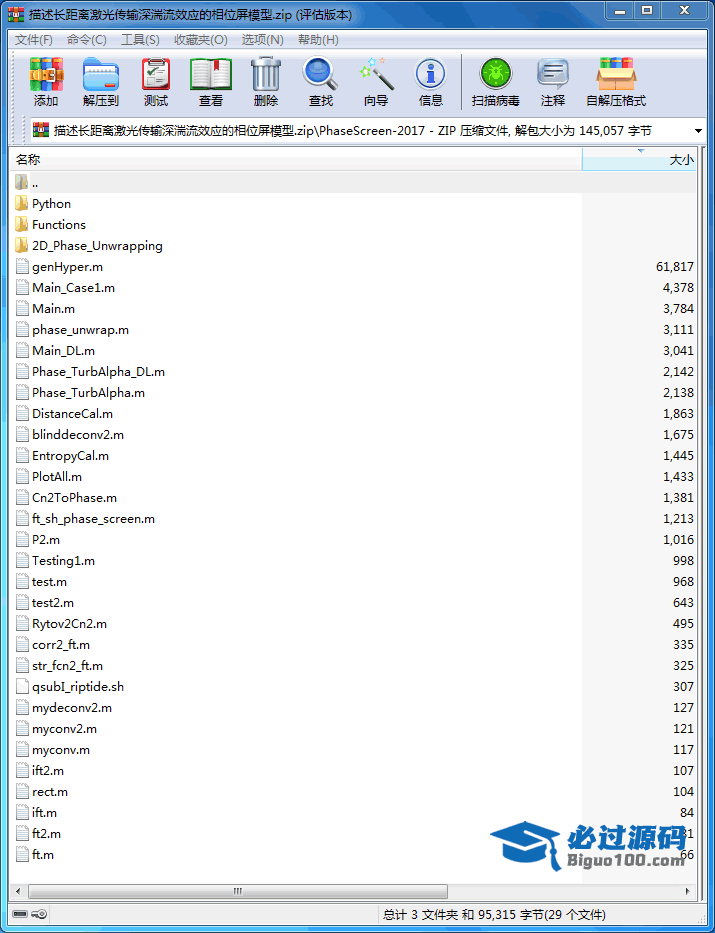Image resolution: width=715 pixels, height=933 pixels.
Task: Click the horizontal scrollbar right arrow
Action: point(688,891)
